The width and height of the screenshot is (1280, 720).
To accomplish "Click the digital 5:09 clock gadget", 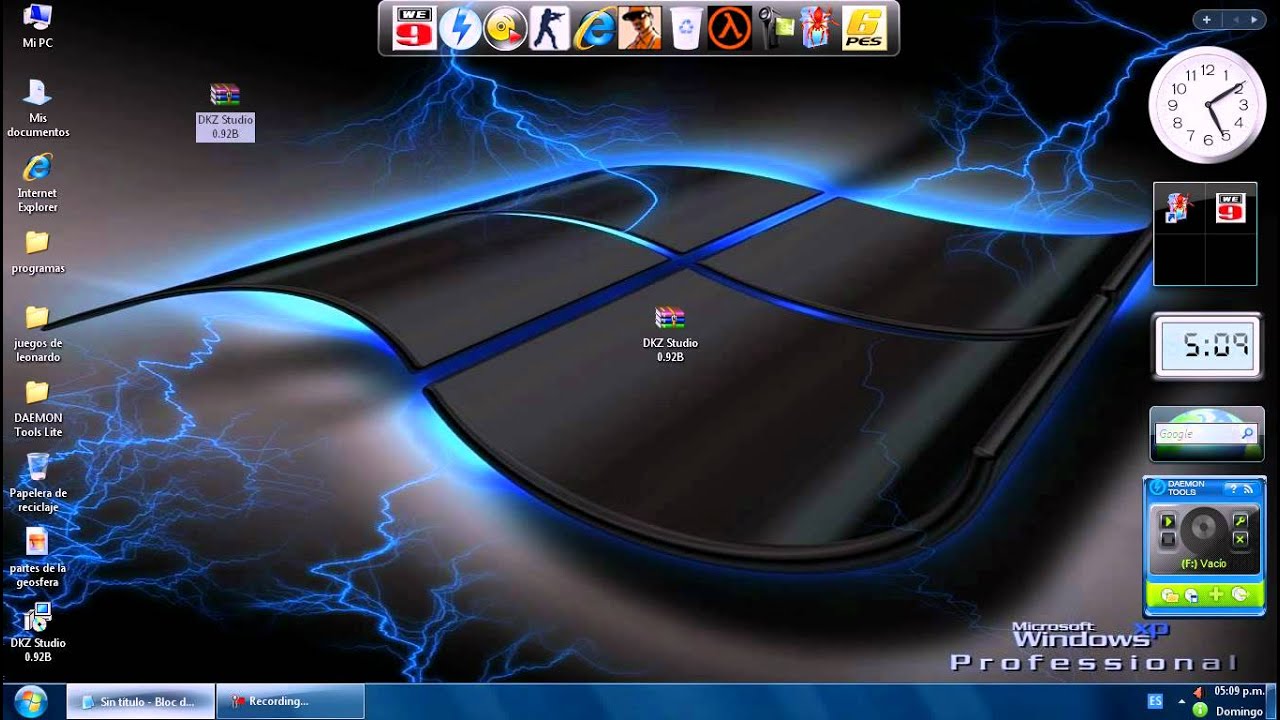I will (x=1207, y=346).
